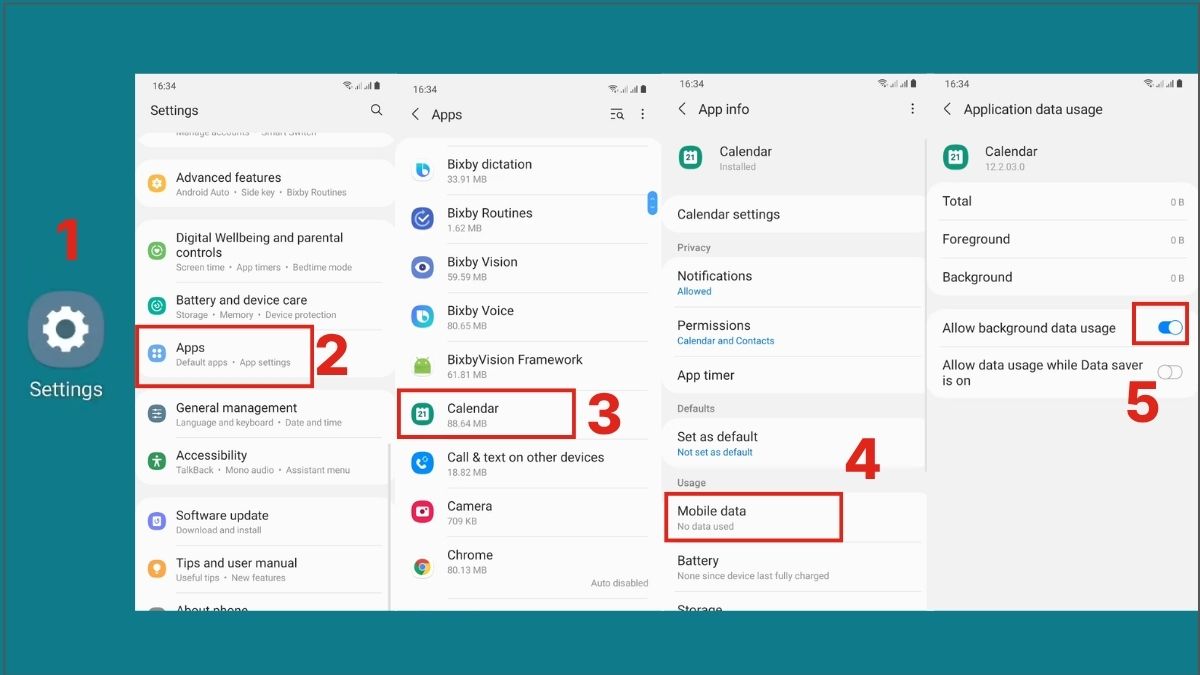Select Bixby Routines in Apps list
1200x675 pixels.
[528, 220]
